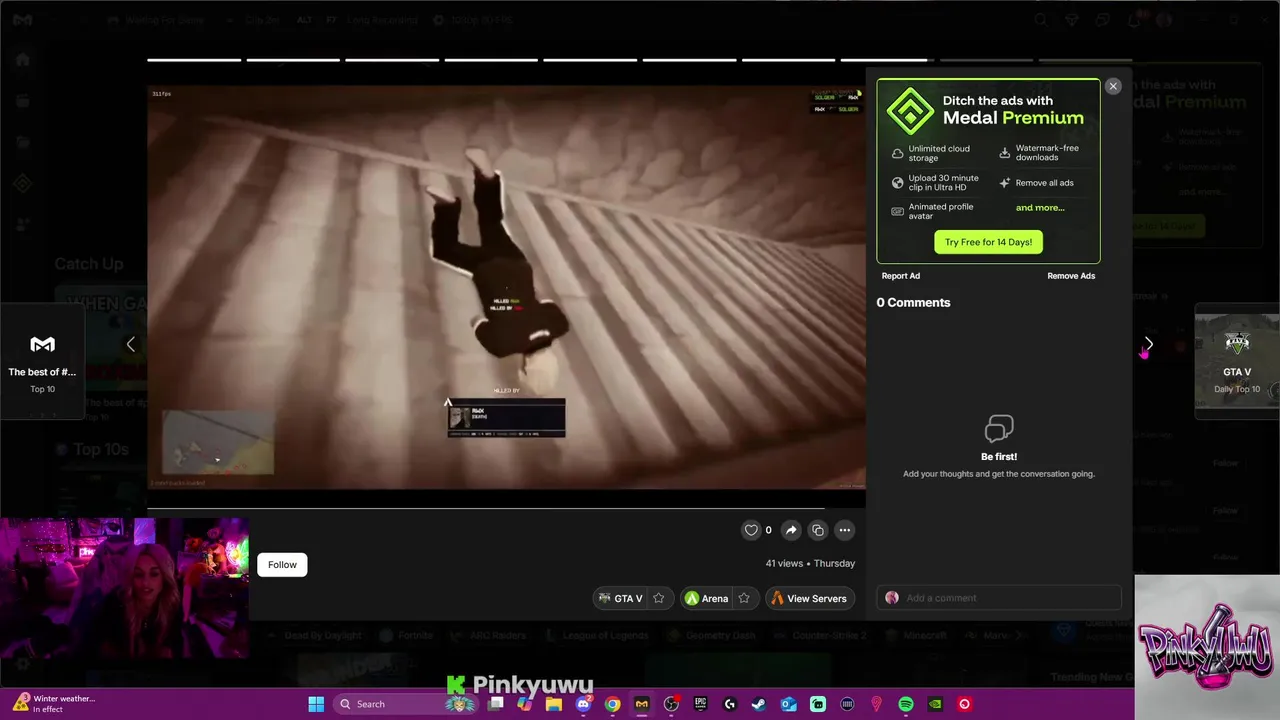
Task: Open the Winter weather widget
Action: click(x=55, y=704)
